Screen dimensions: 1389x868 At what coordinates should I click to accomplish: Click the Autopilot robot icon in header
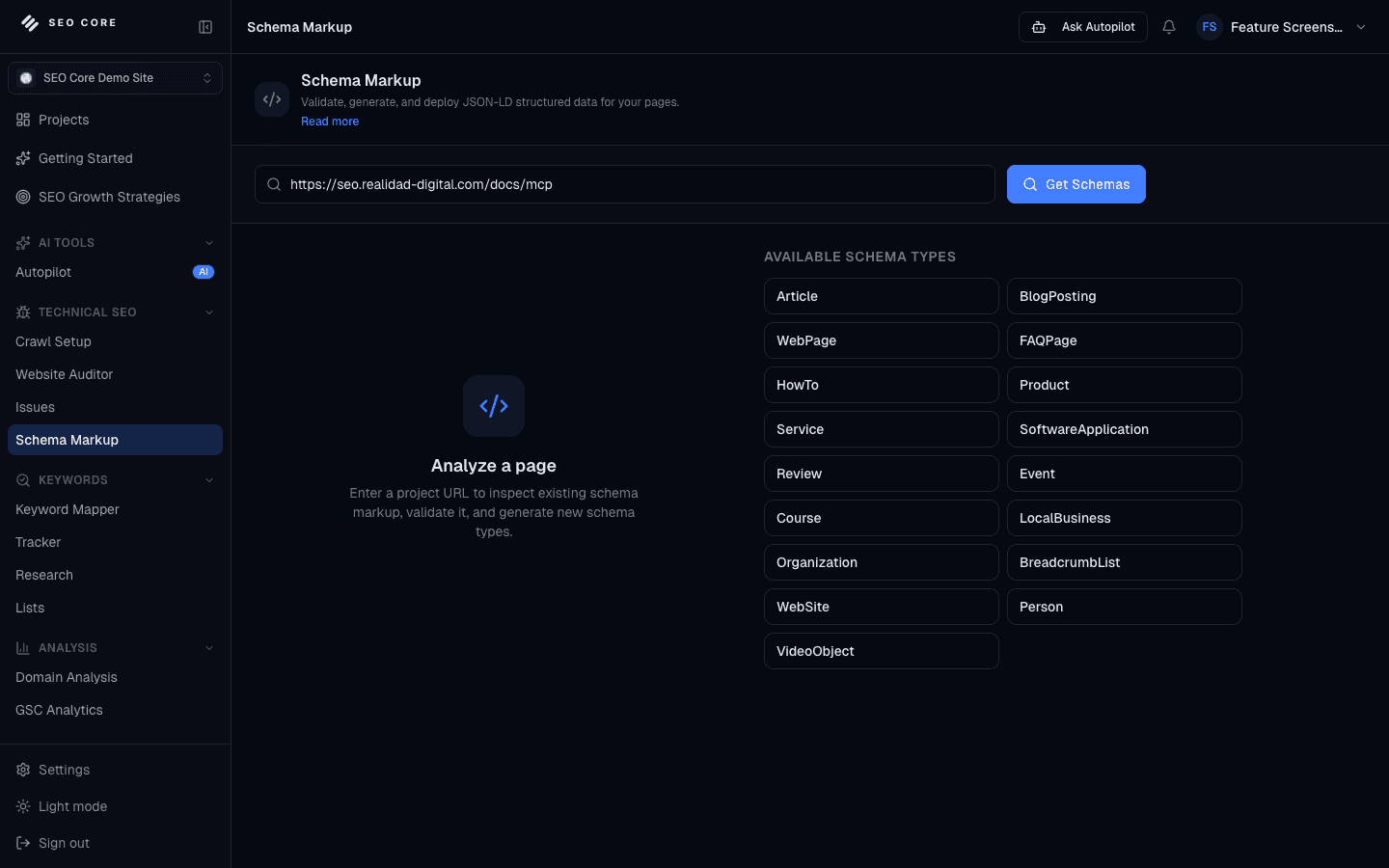click(1039, 27)
